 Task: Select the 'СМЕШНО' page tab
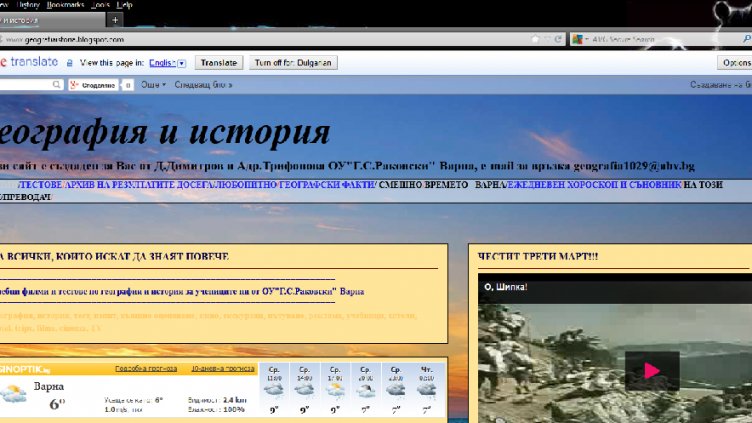[401, 185]
